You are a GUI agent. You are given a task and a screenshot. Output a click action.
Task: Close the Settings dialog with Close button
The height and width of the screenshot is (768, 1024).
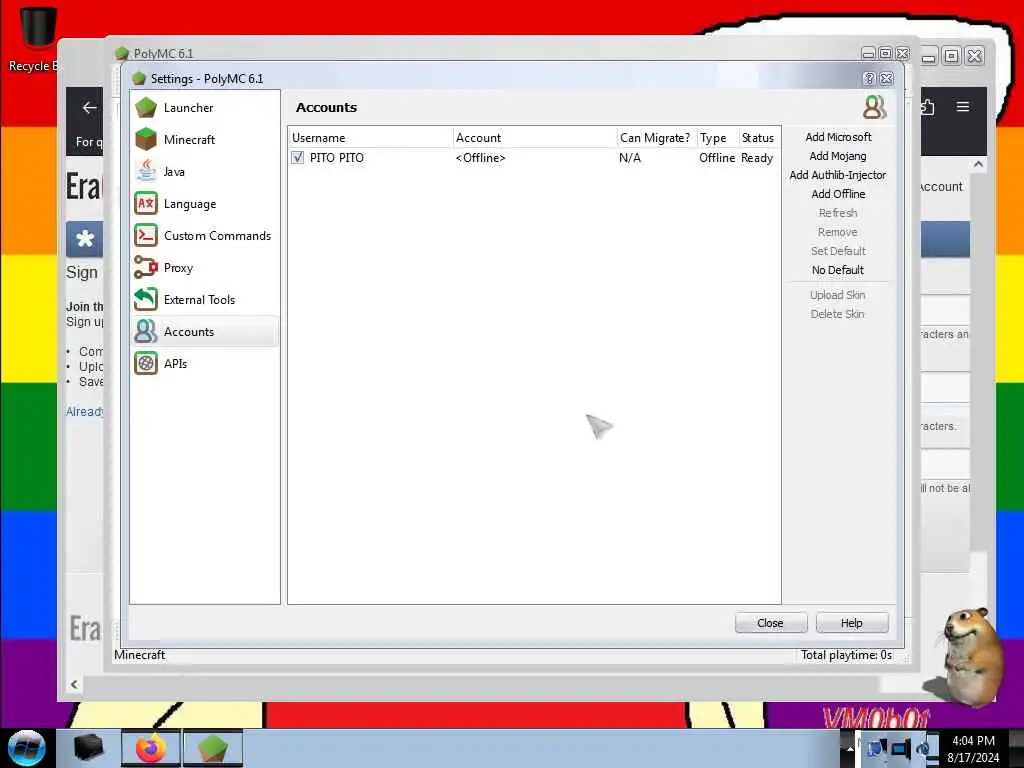pos(771,623)
